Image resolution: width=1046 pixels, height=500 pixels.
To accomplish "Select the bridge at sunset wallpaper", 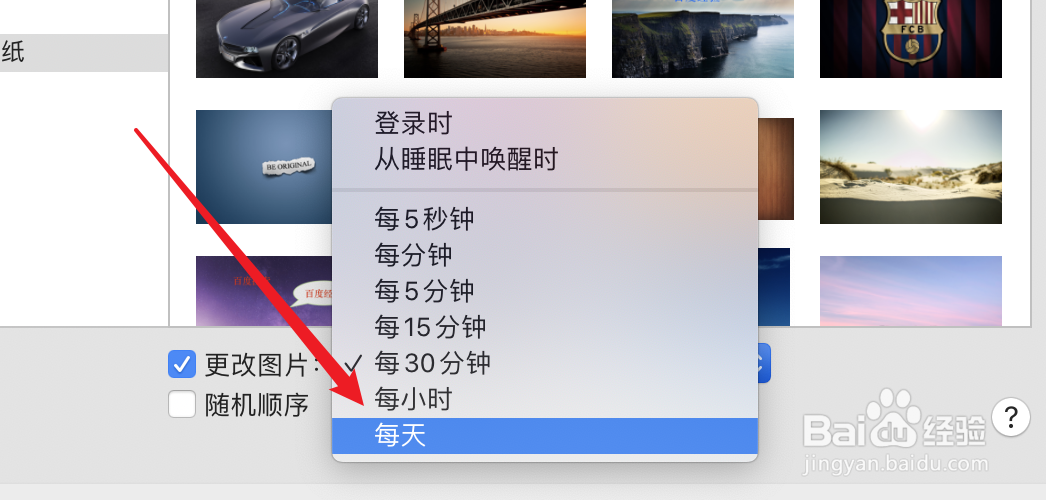I will (x=495, y=39).
